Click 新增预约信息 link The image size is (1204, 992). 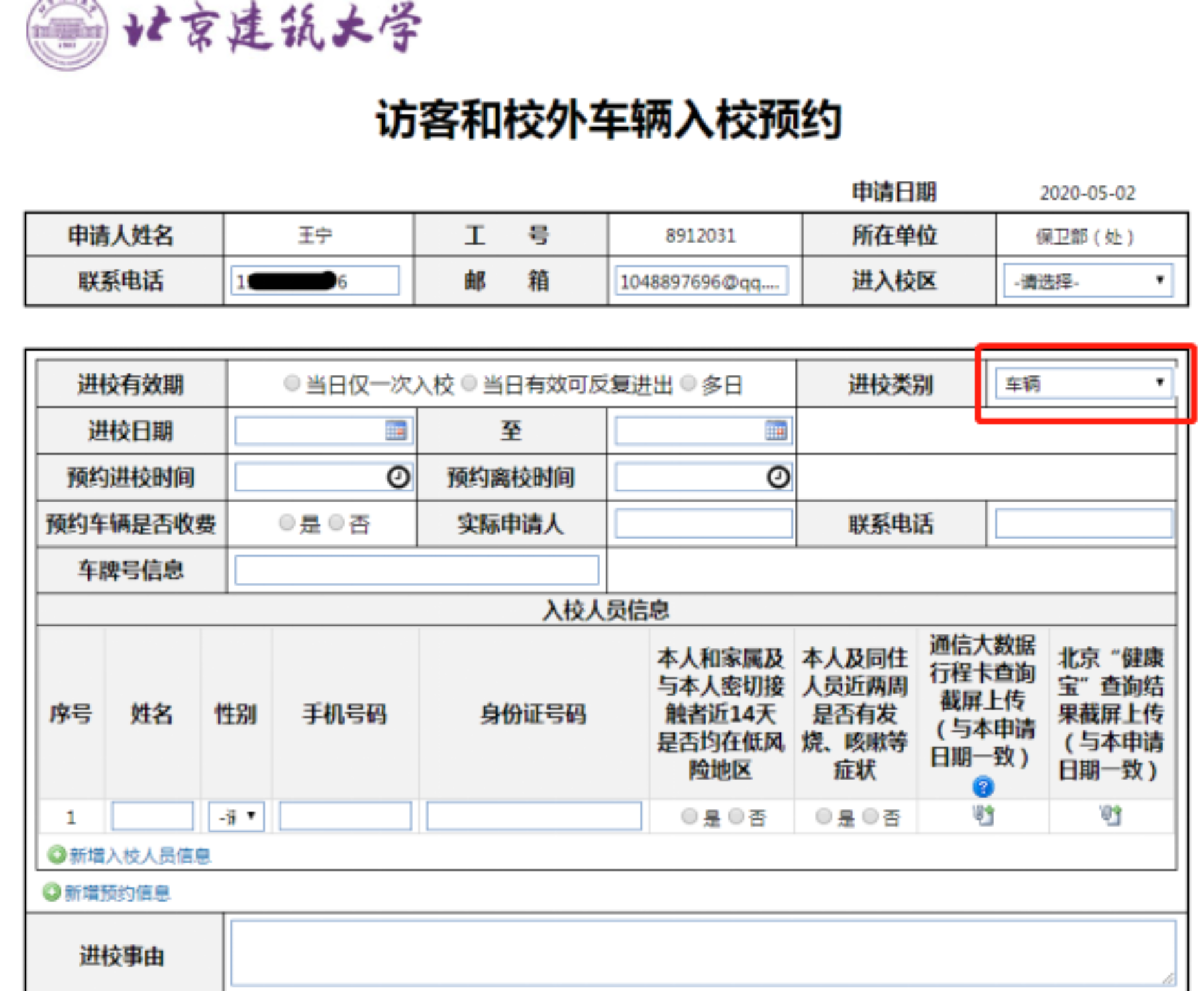pos(116,893)
